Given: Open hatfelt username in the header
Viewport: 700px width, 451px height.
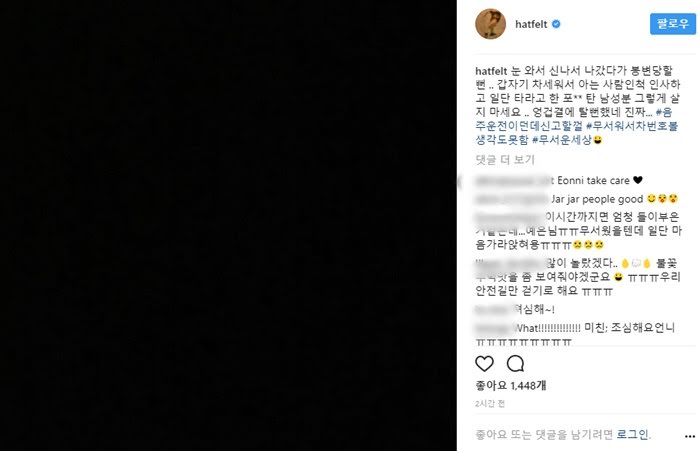Looking at the screenshot, I should pyautogui.click(x=531, y=24).
